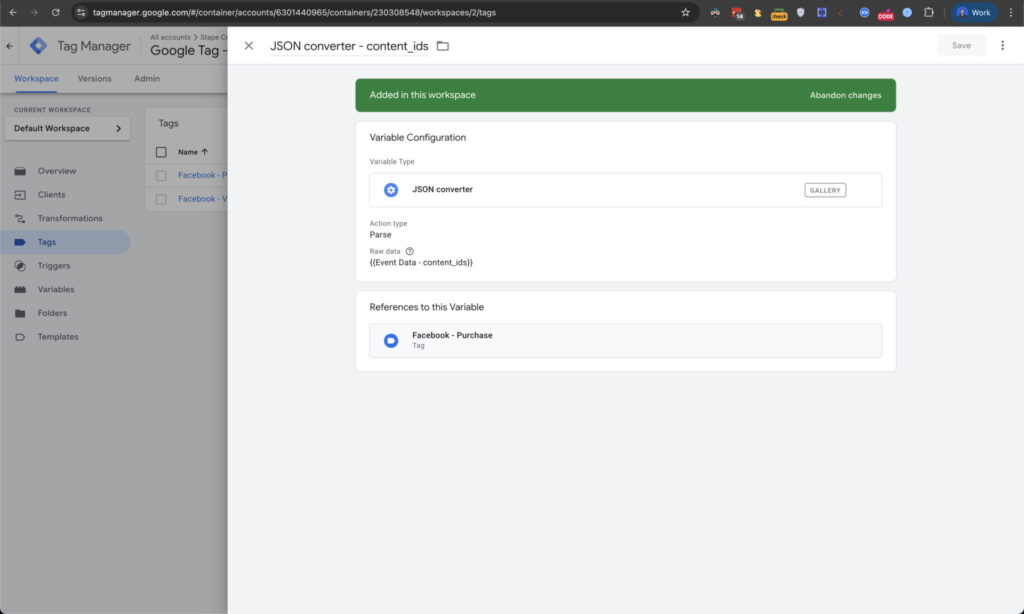This screenshot has height=614, width=1024.
Task: Reload the page in browser
Action: click(55, 13)
